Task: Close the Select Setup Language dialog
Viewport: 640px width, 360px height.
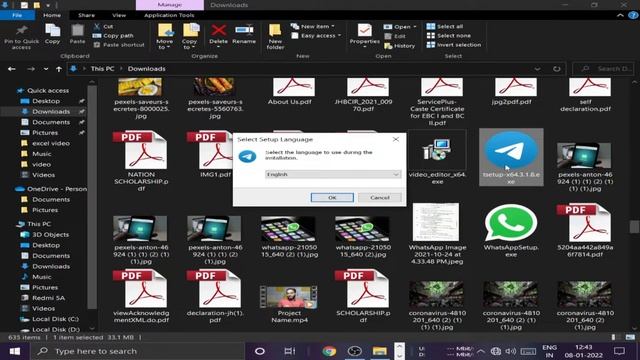Action: (x=396, y=139)
